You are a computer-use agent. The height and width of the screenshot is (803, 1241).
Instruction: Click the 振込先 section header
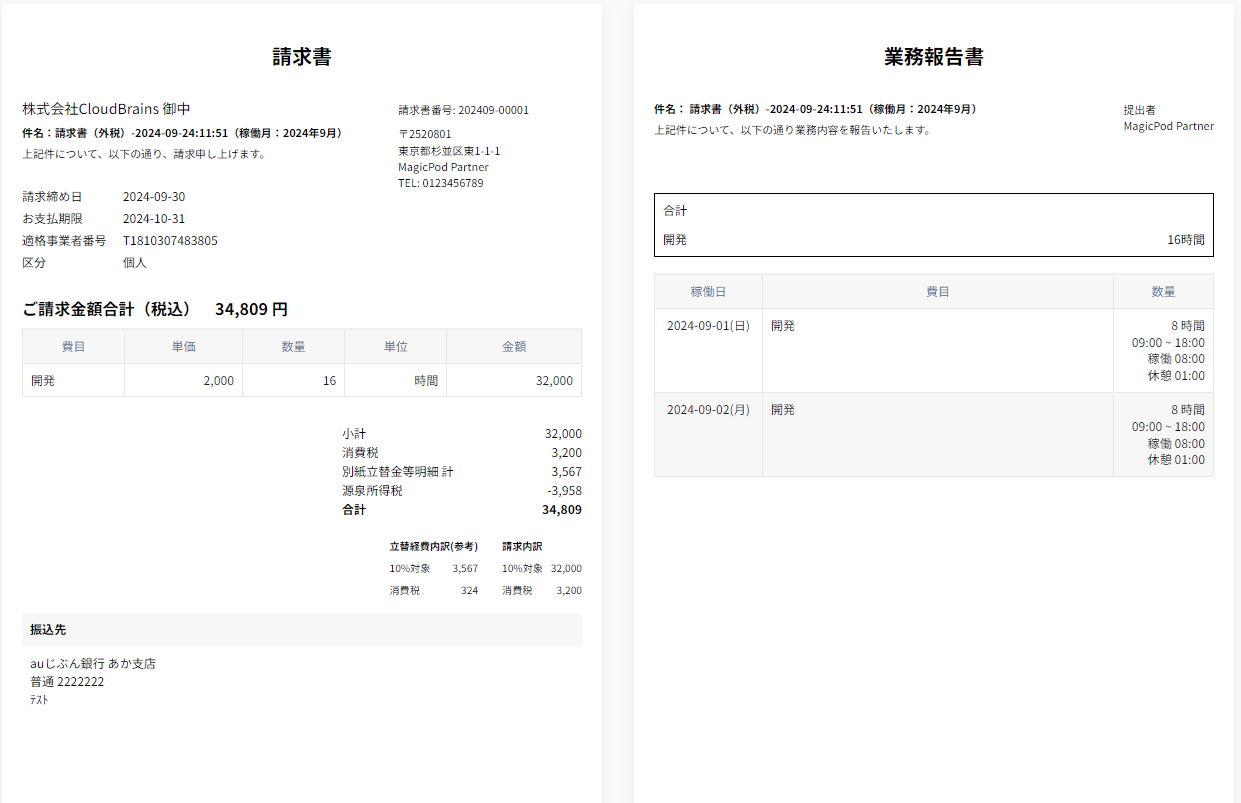302,630
